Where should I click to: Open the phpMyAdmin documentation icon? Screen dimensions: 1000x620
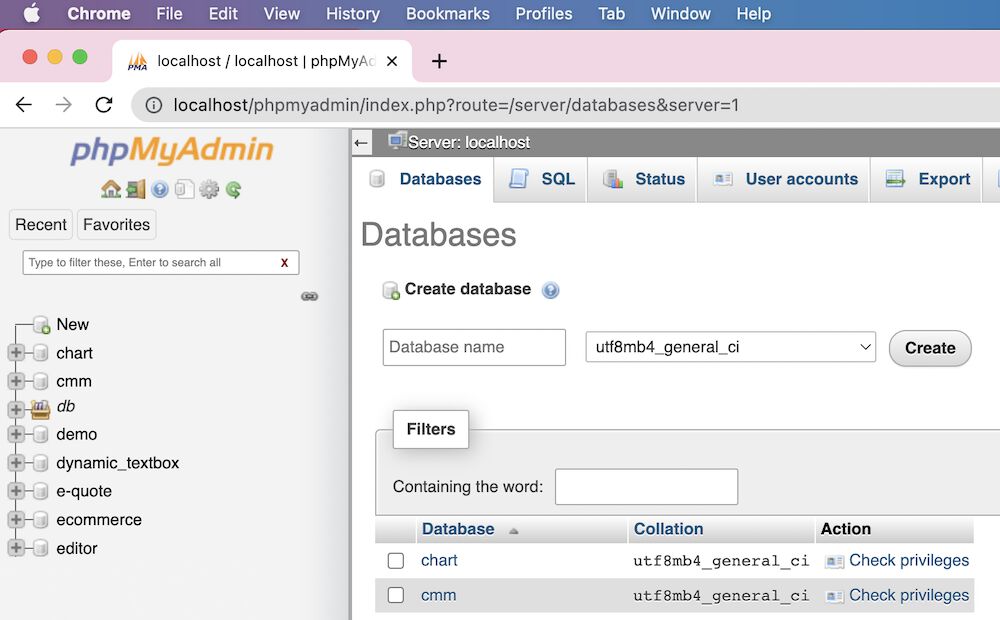[185, 189]
